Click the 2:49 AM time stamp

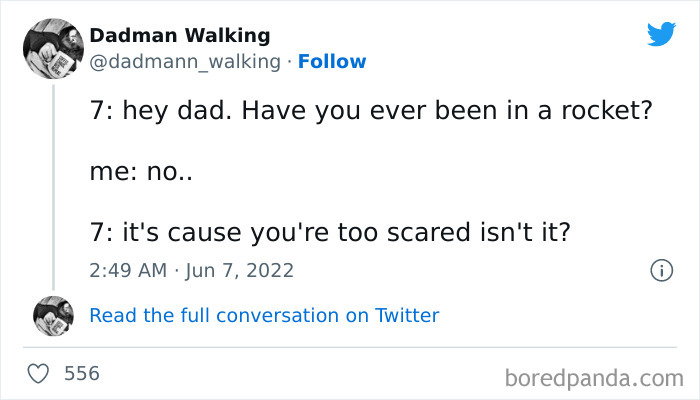(125, 270)
